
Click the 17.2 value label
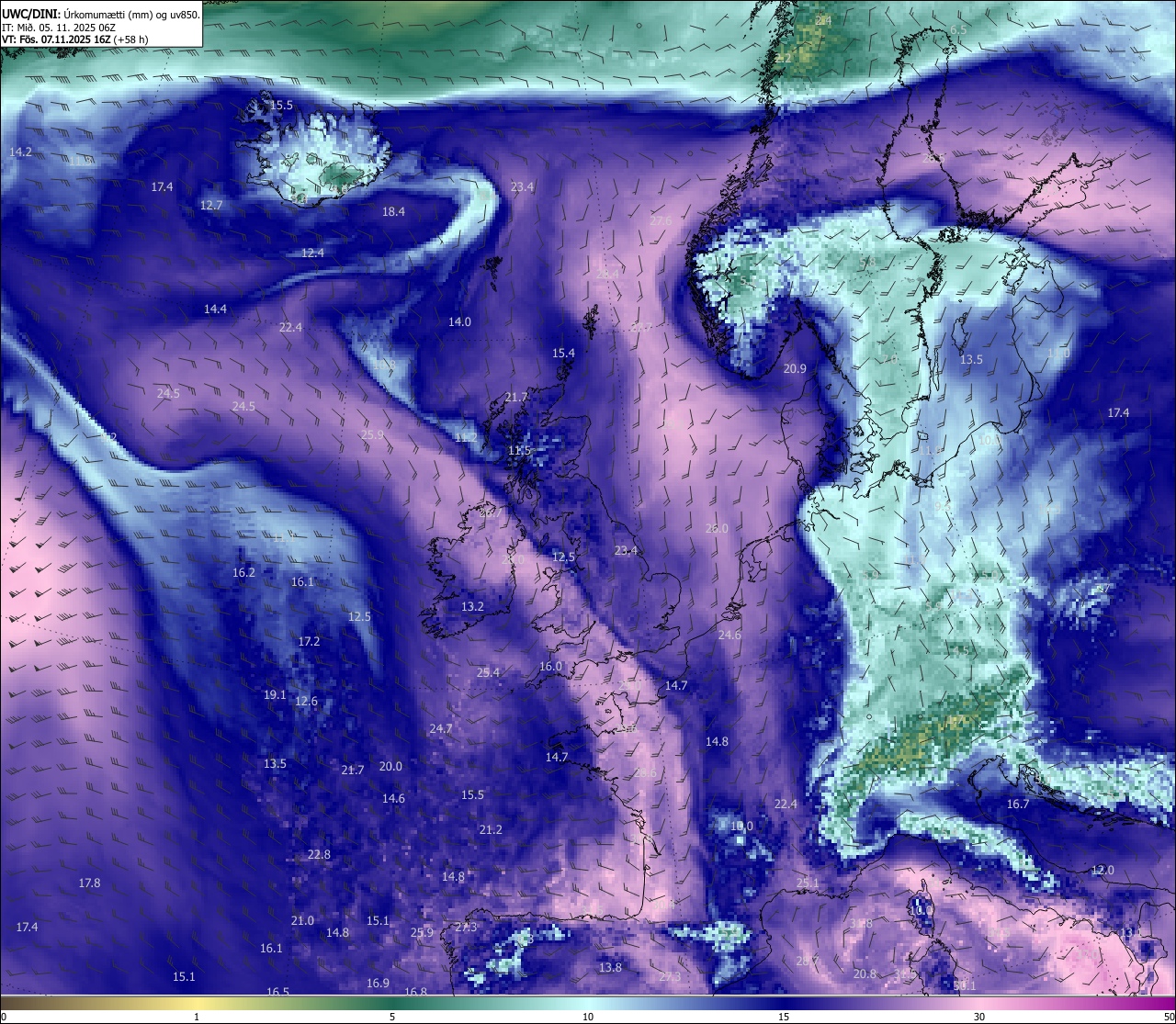click(309, 641)
